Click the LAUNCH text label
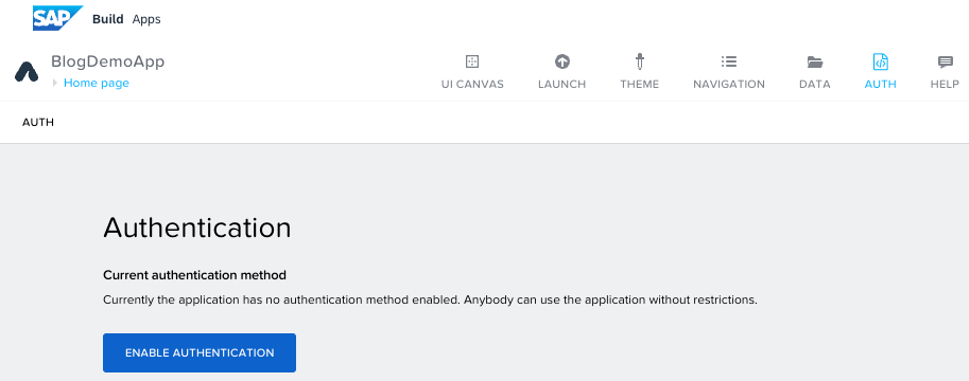The width and height of the screenshot is (969, 381). click(x=562, y=85)
